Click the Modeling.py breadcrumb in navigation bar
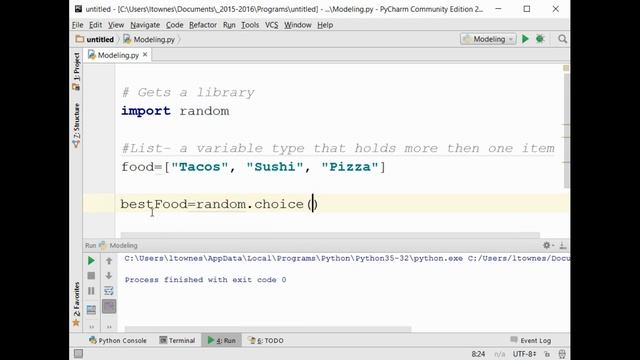The height and width of the screenshot is (360, 640). pos(149,40)
